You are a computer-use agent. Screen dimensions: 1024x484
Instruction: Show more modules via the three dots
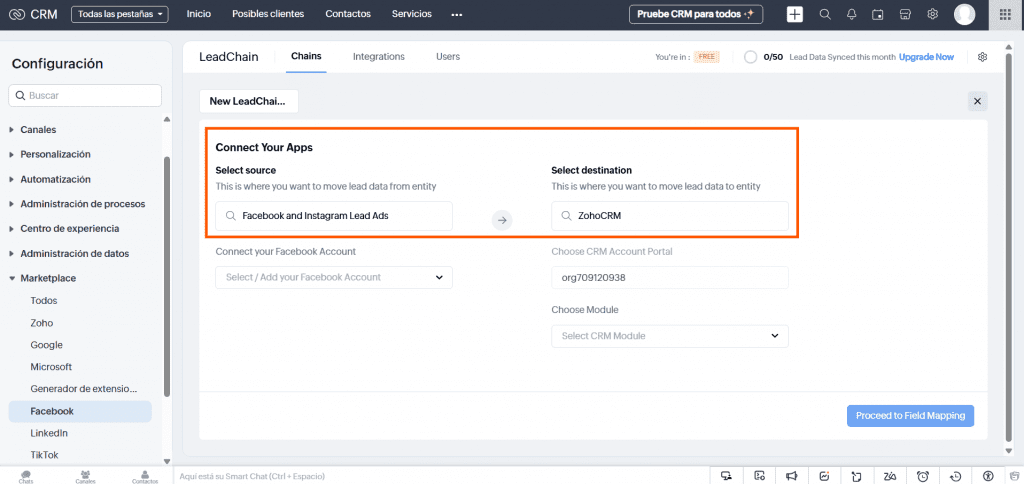click(456, 14)
